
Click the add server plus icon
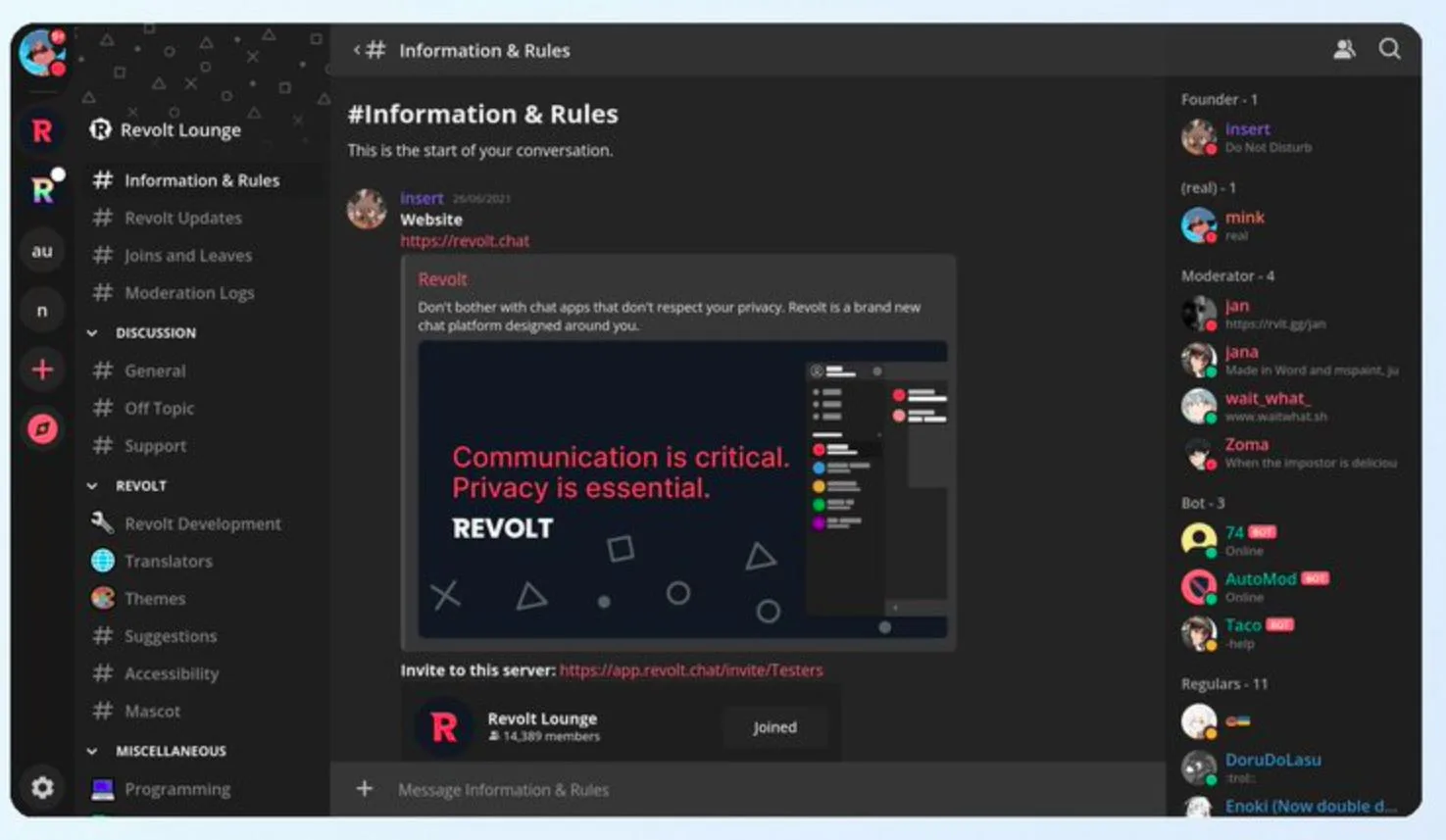[x=42, y=370]
